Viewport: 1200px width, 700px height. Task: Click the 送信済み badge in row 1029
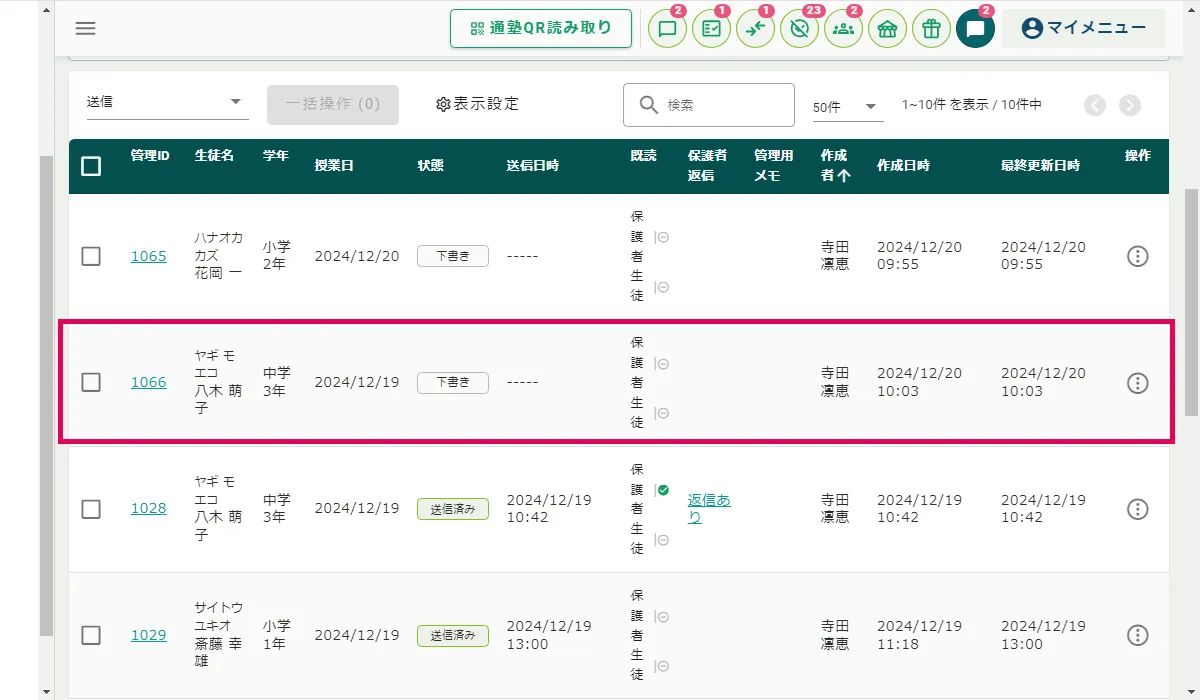pos(453,635)
